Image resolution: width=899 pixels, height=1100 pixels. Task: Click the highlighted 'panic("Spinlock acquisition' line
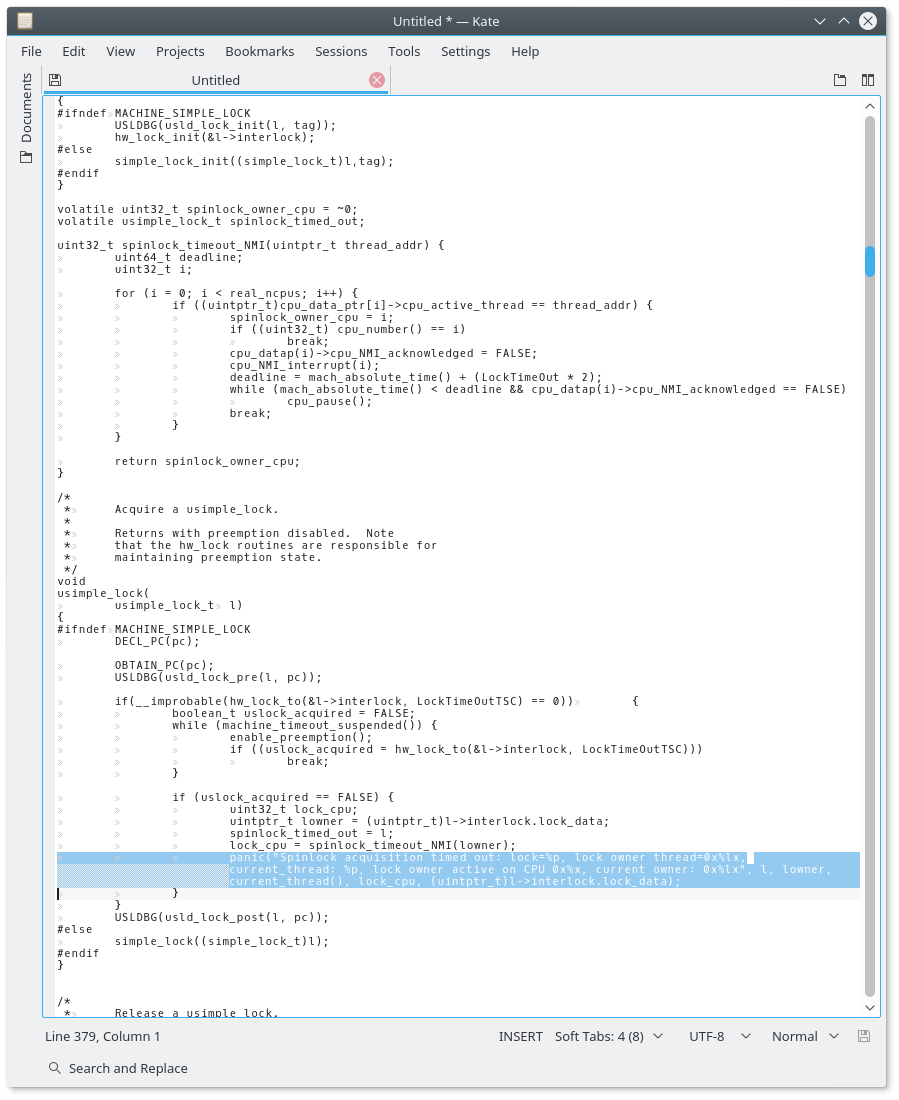point(488,857)
